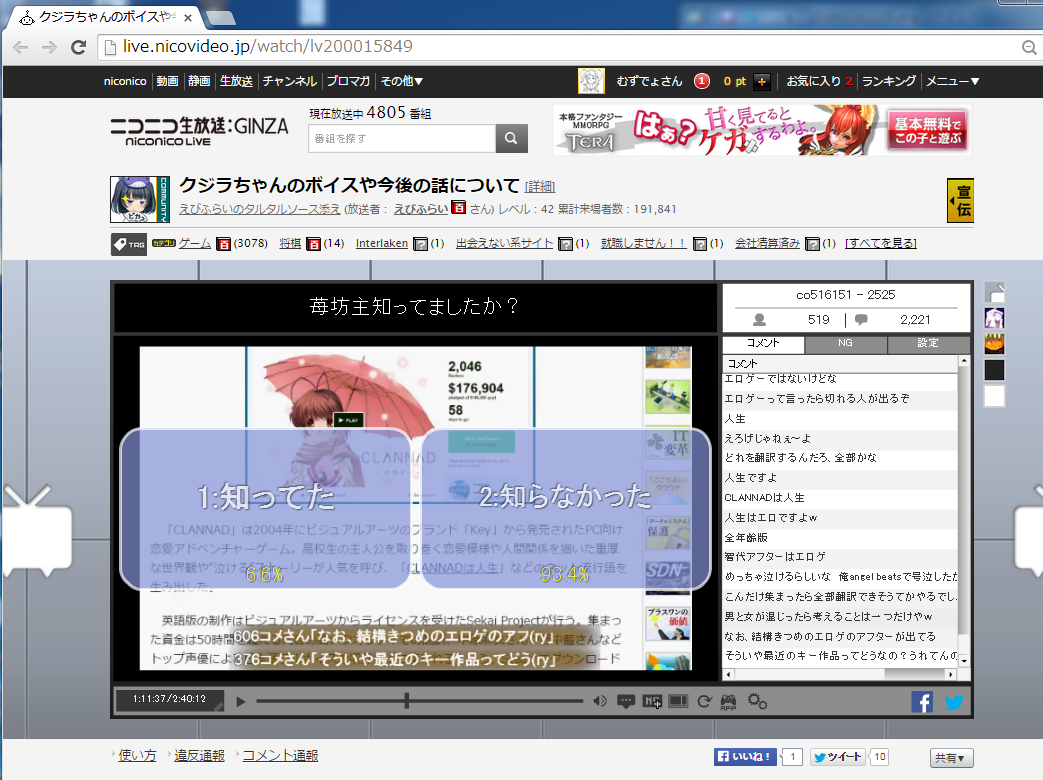The width and height of the screenshot is (1043, 780).
Task: Click the dictionary icon next to Interlaken
Action: pyautogui.click(x=420, y=244)
